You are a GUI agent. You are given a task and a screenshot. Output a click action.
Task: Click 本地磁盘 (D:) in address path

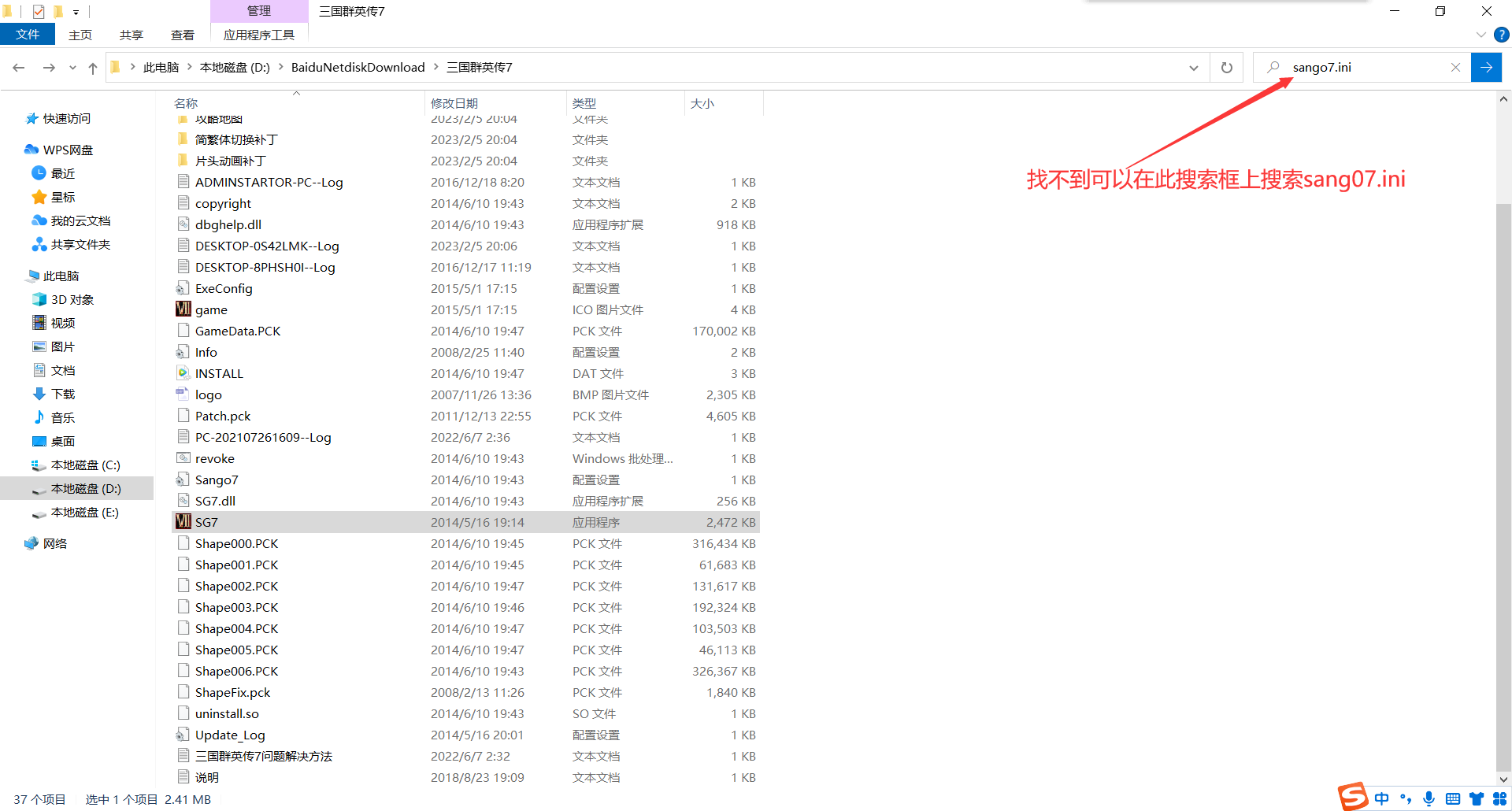(235, 68)
